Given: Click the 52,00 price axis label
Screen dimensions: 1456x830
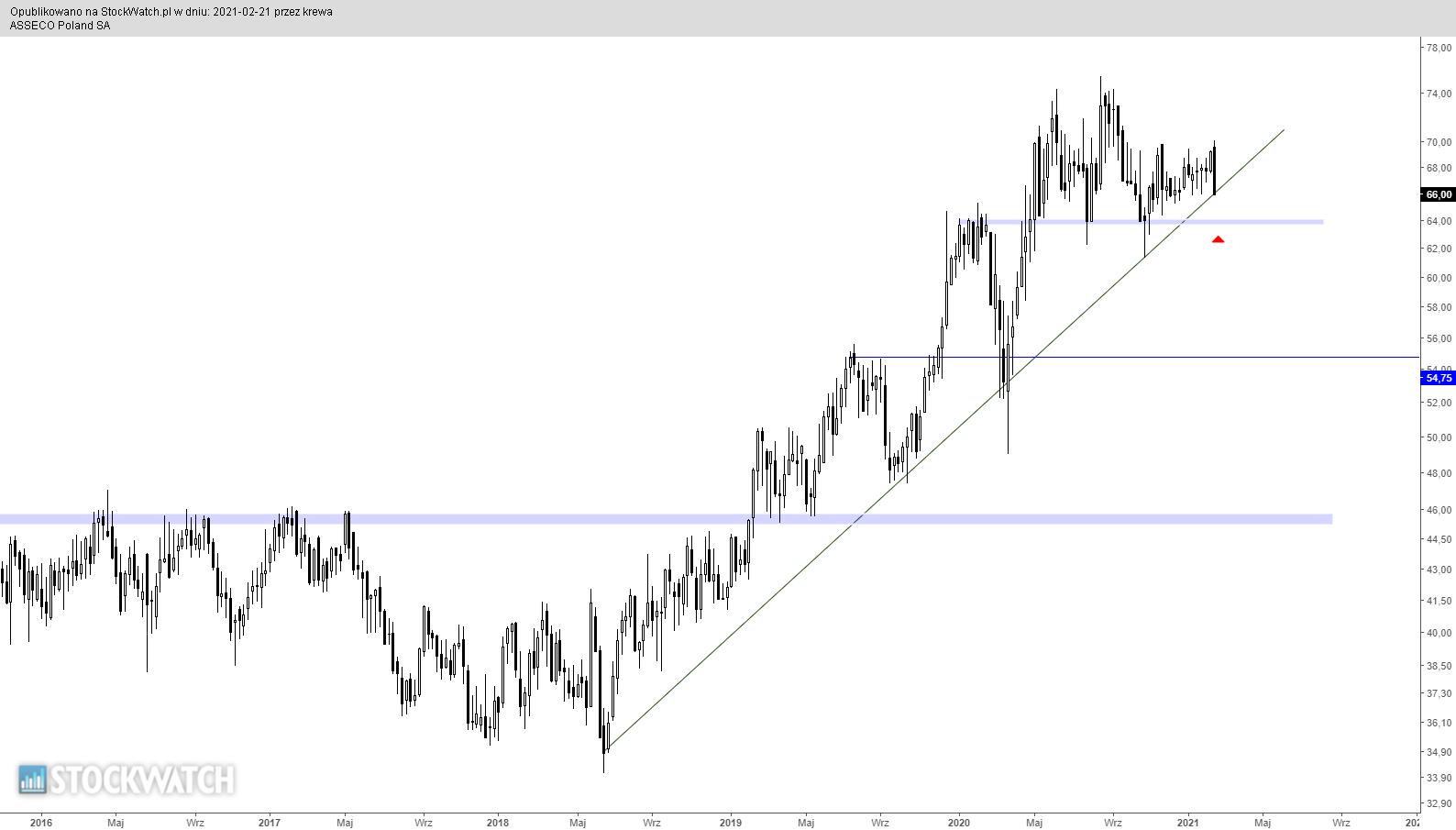Looking at the screenshot, I should coord(1439,403).
